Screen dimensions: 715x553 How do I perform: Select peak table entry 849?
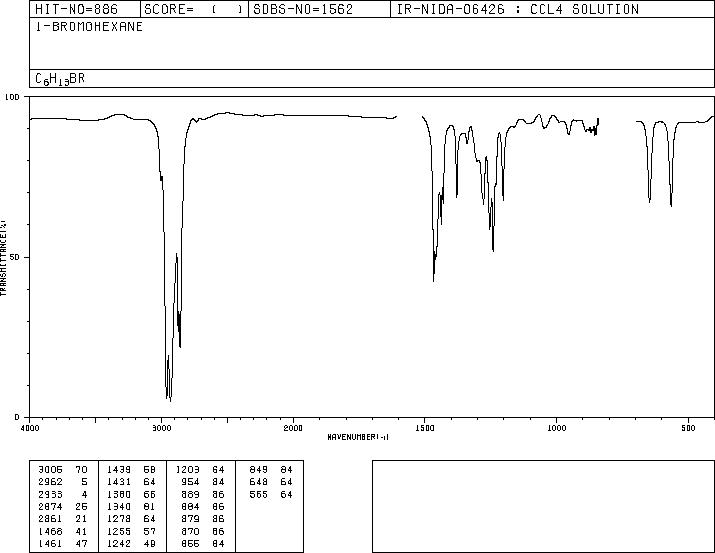[259, 470]
